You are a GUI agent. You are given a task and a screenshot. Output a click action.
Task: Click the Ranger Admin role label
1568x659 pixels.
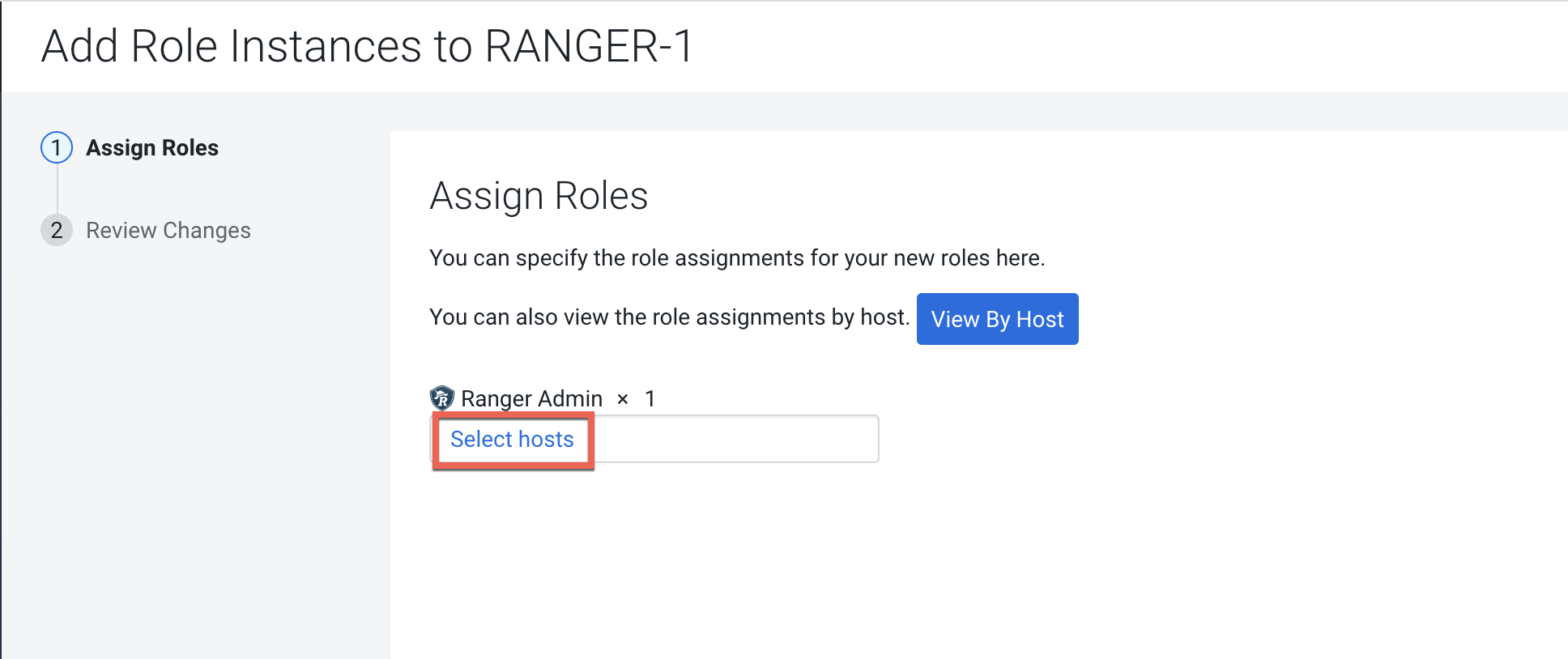531,398
